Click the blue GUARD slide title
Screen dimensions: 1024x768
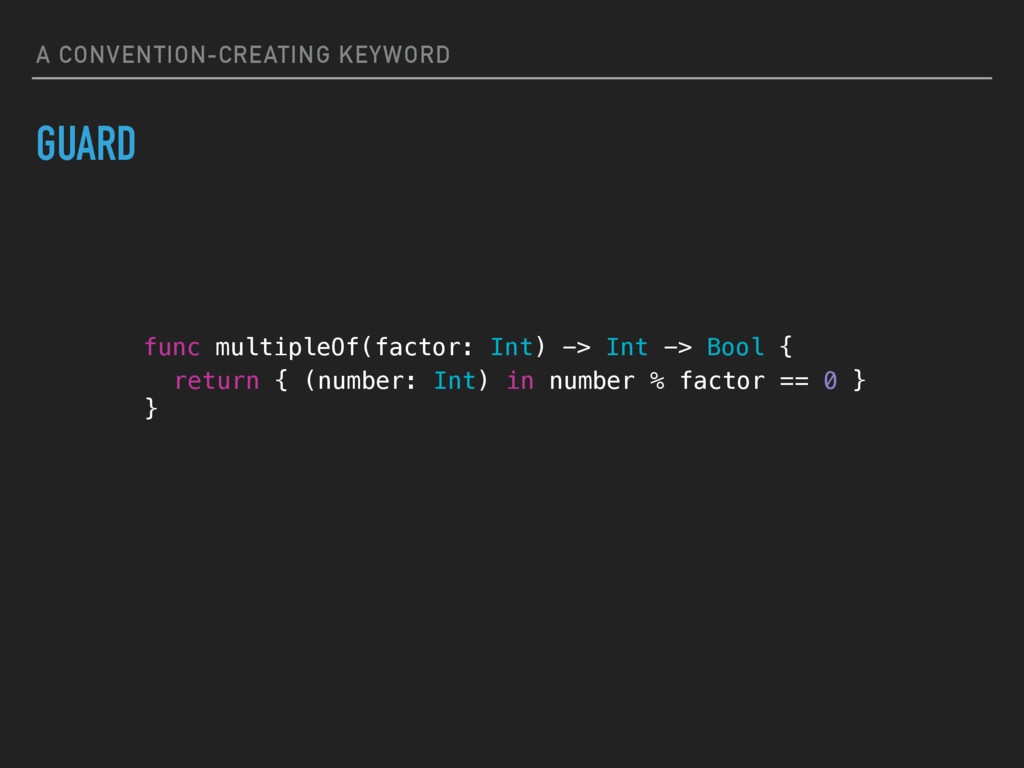(x=86, y=145)
